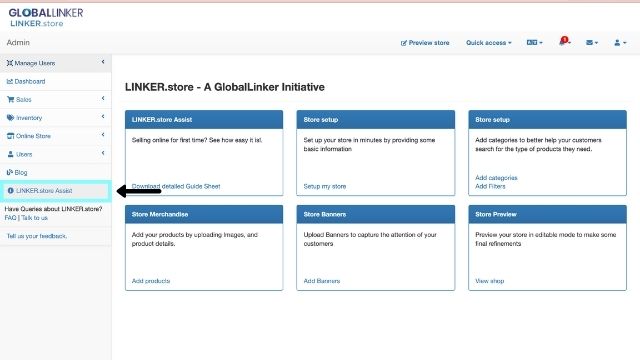
Task: Expand the Users menu chevron
Action: (x=103, y=153)
